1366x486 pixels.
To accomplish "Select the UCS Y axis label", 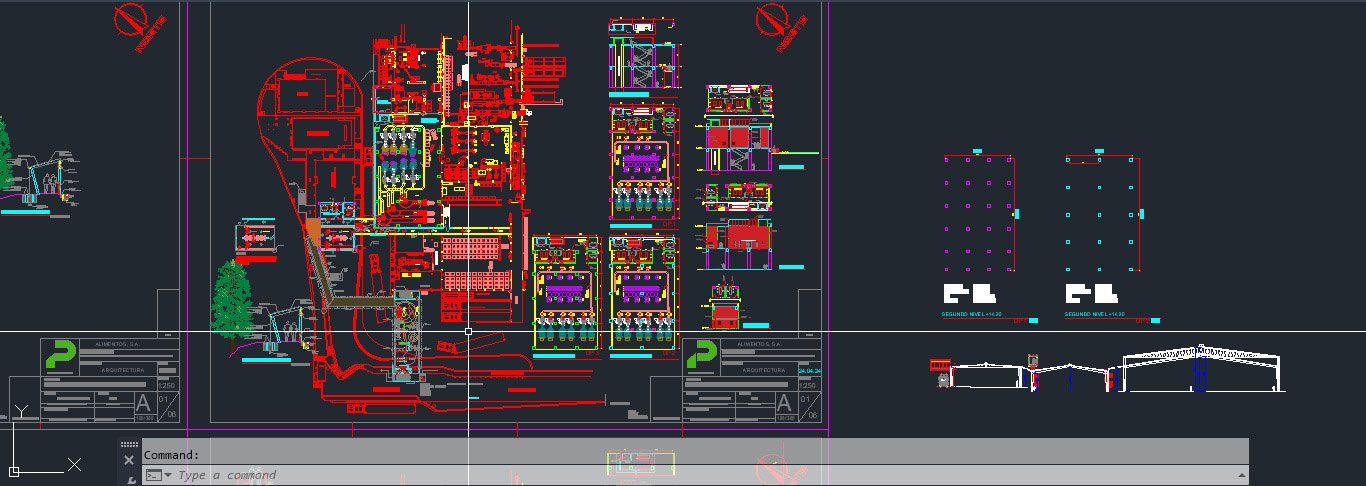I will (20, 411).
